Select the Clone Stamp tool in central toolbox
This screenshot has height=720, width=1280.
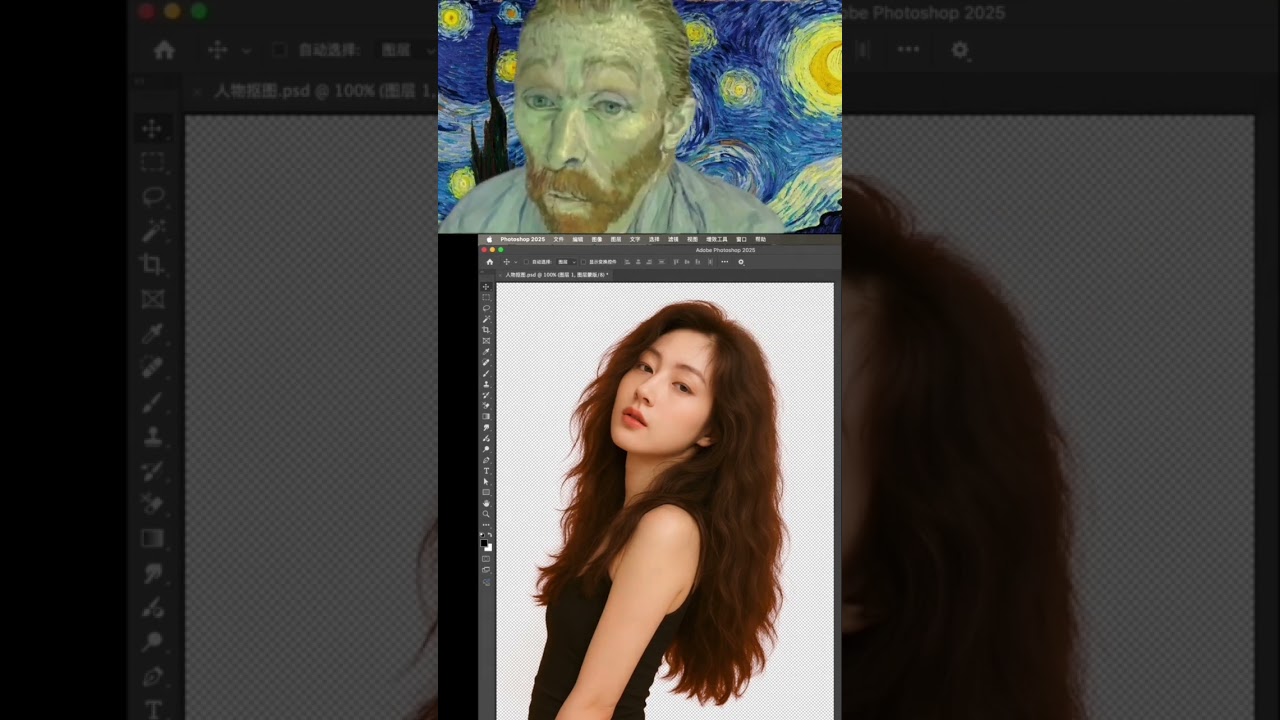(486, 384)
